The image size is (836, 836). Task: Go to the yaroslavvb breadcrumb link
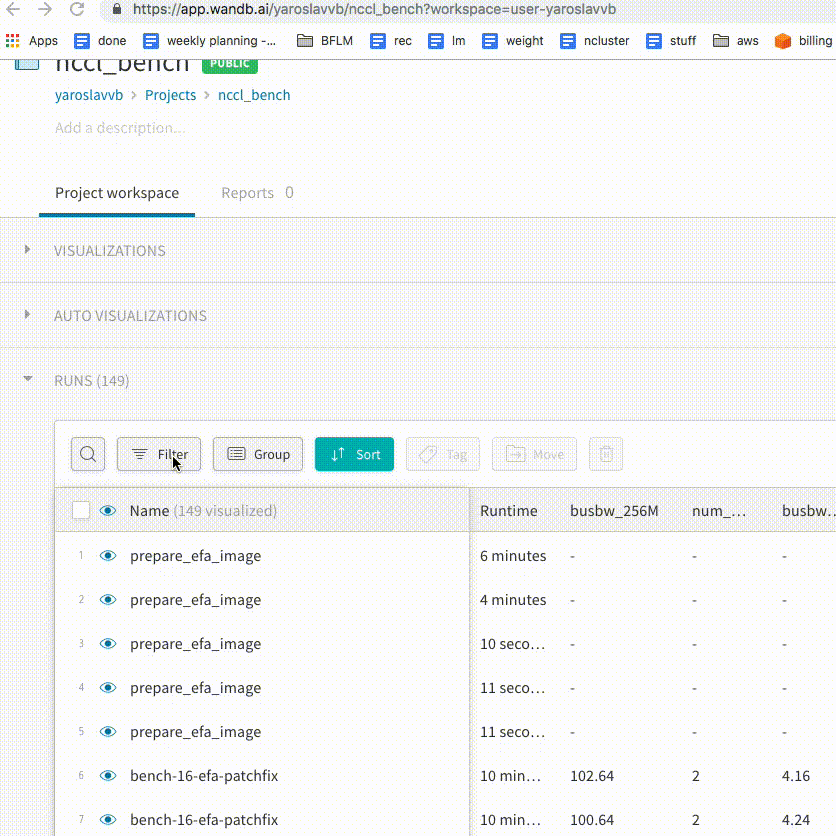pyautogui.click(x=89, y=95)
